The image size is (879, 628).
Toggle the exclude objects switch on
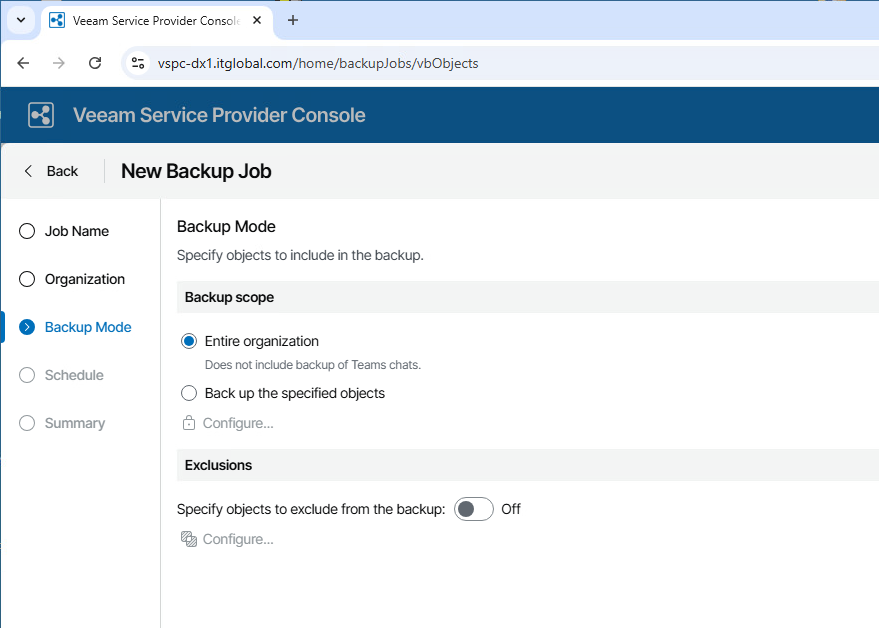(x=474, y=509)
